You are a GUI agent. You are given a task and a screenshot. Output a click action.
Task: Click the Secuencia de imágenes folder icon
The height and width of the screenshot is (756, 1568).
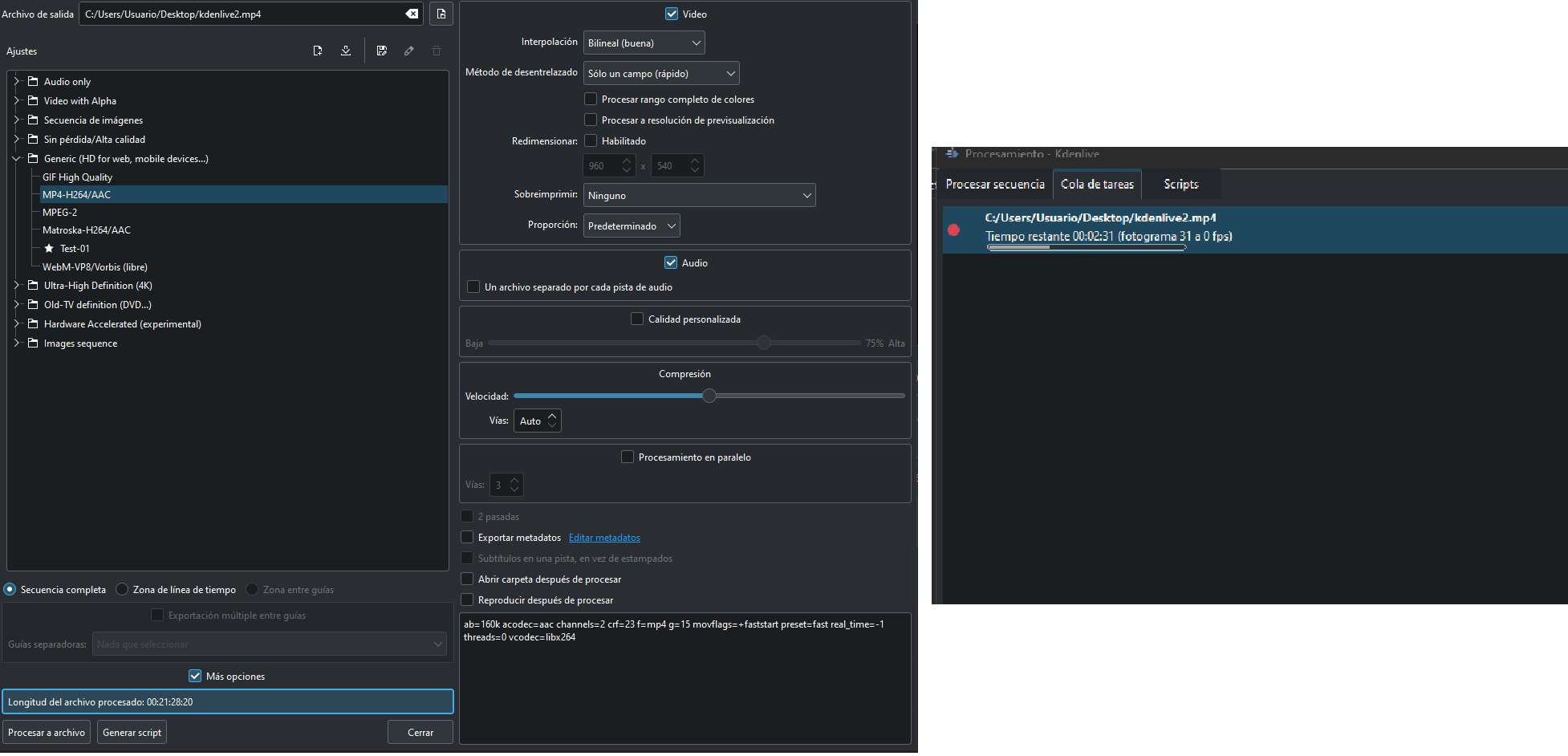coord(33,120)
